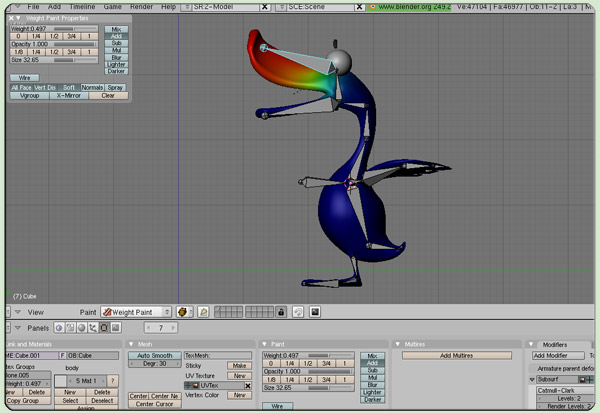This screenshot has width=600, height=413.
Task: Click the painting mask icon in viewport header
Action: [x=204, y=312]
